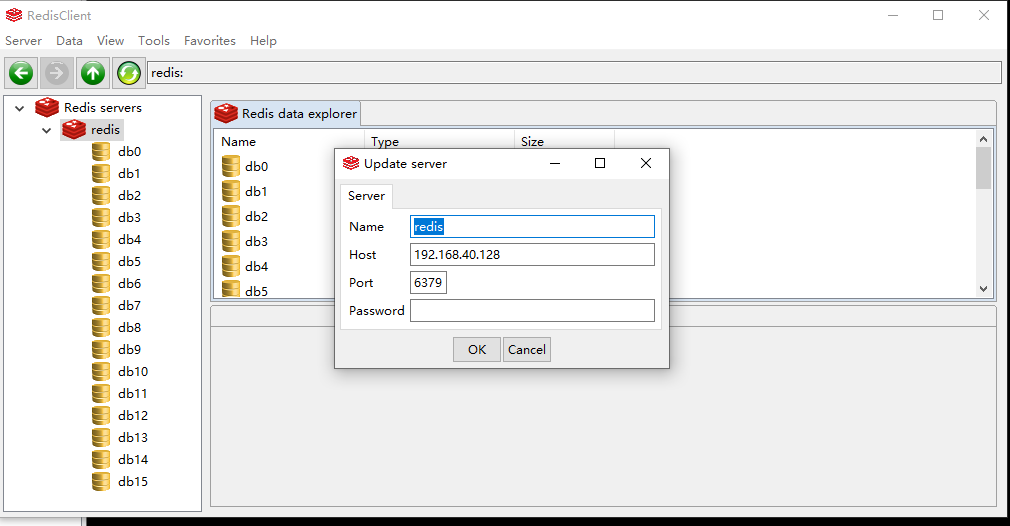Screen dimensions: 1010x526
Task: Click the RedisClient app icon in title bar
Action: tap(14, 15)
